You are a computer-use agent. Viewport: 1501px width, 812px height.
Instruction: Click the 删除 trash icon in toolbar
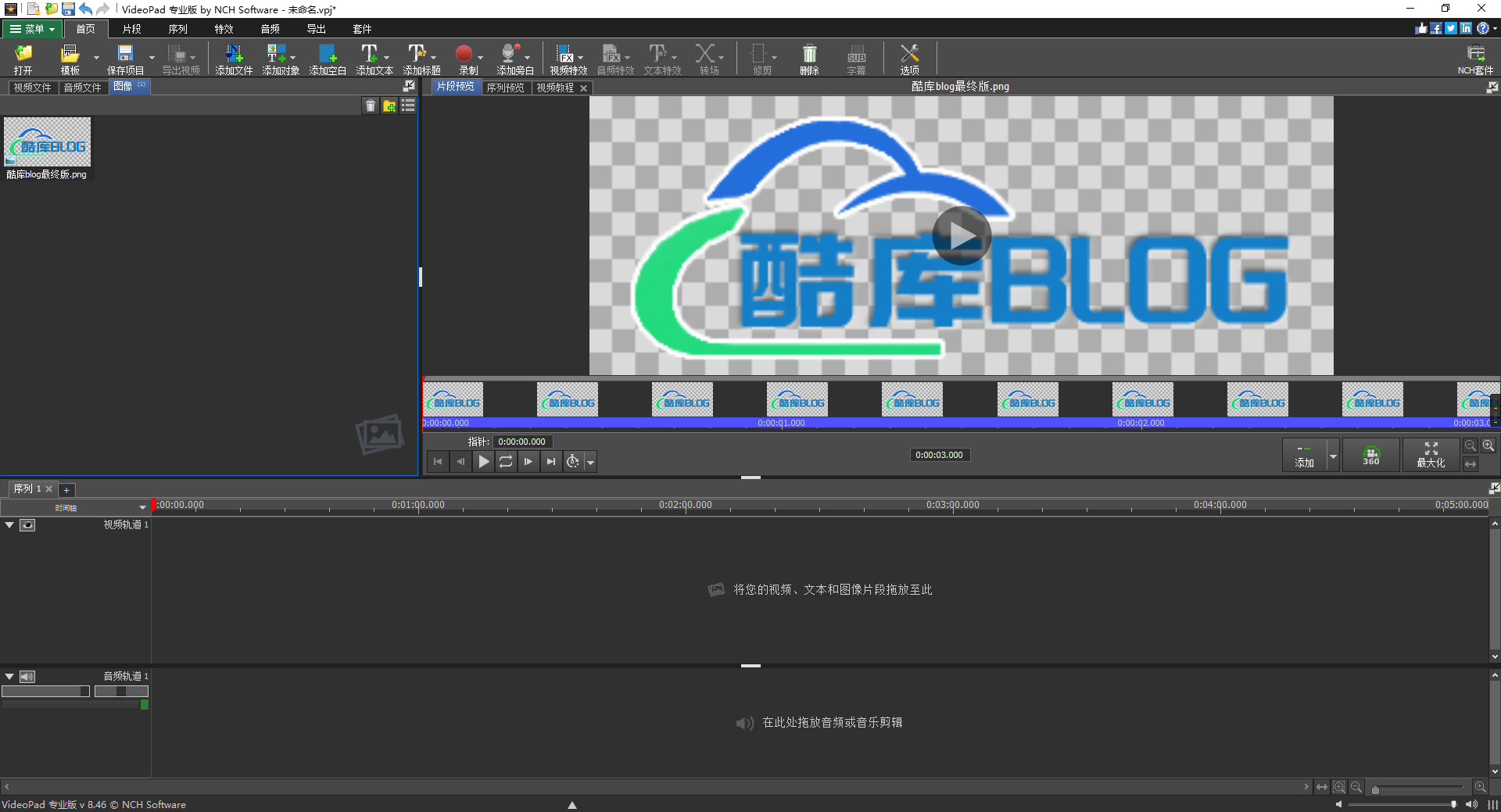[x=808, y=59]
